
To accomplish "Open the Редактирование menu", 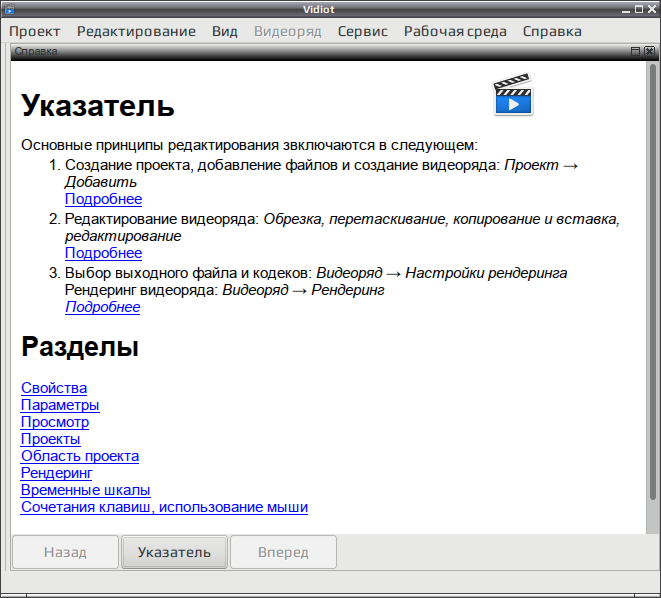I will 136,31.
